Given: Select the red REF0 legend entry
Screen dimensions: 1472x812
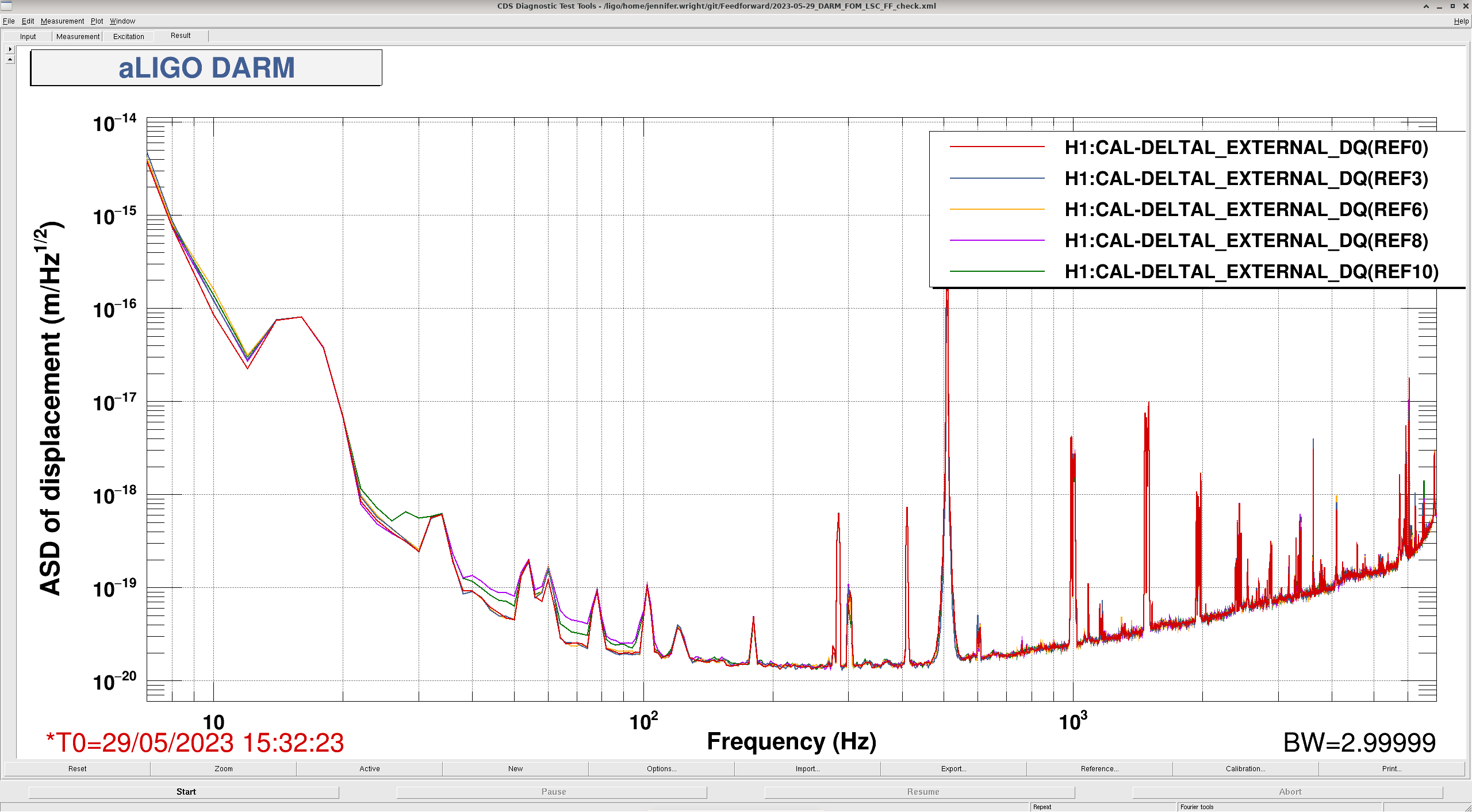Looking at the screenshot, I should tap(1189, 148).
